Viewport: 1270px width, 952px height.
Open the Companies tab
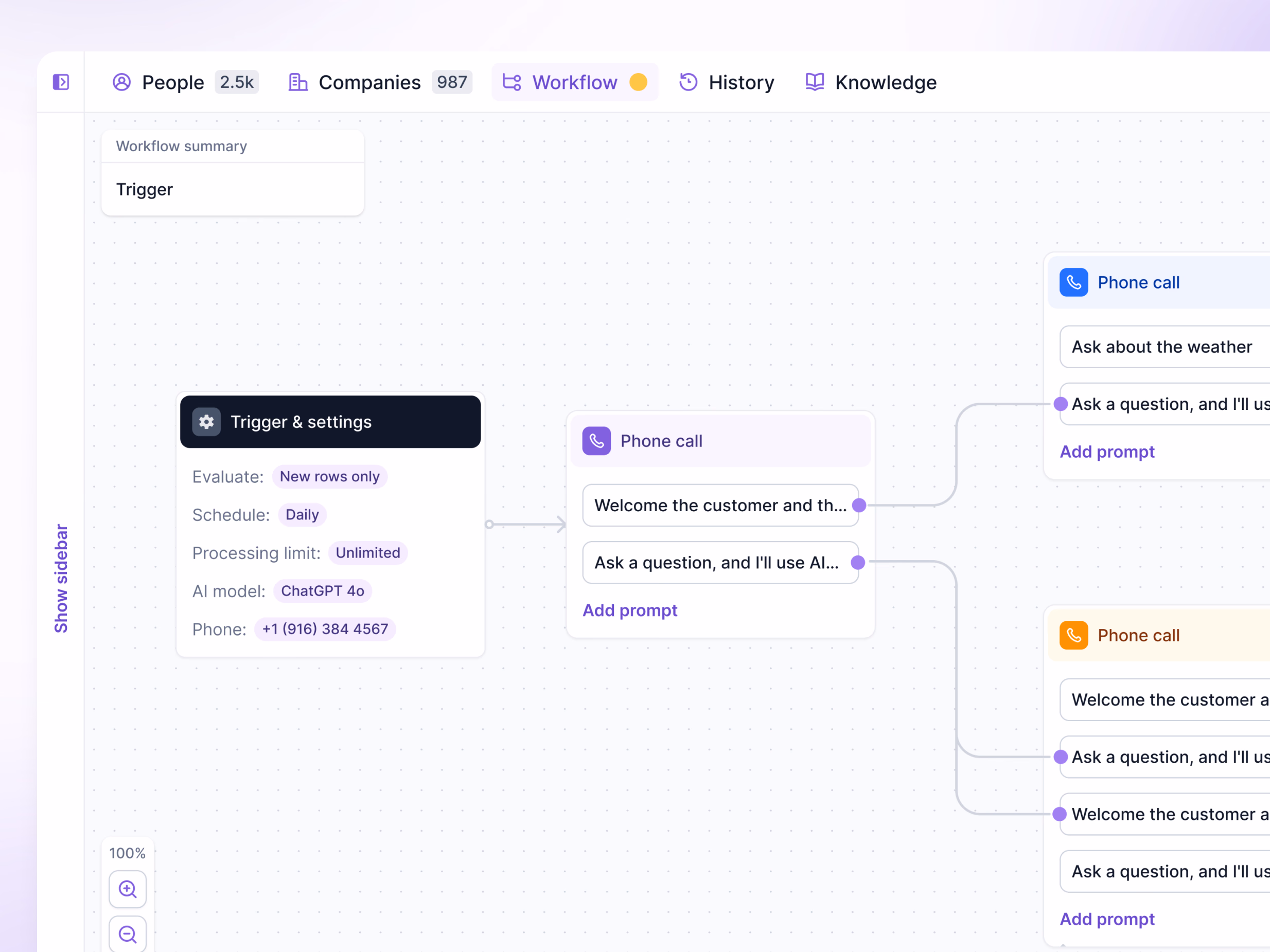coord(379,82)
